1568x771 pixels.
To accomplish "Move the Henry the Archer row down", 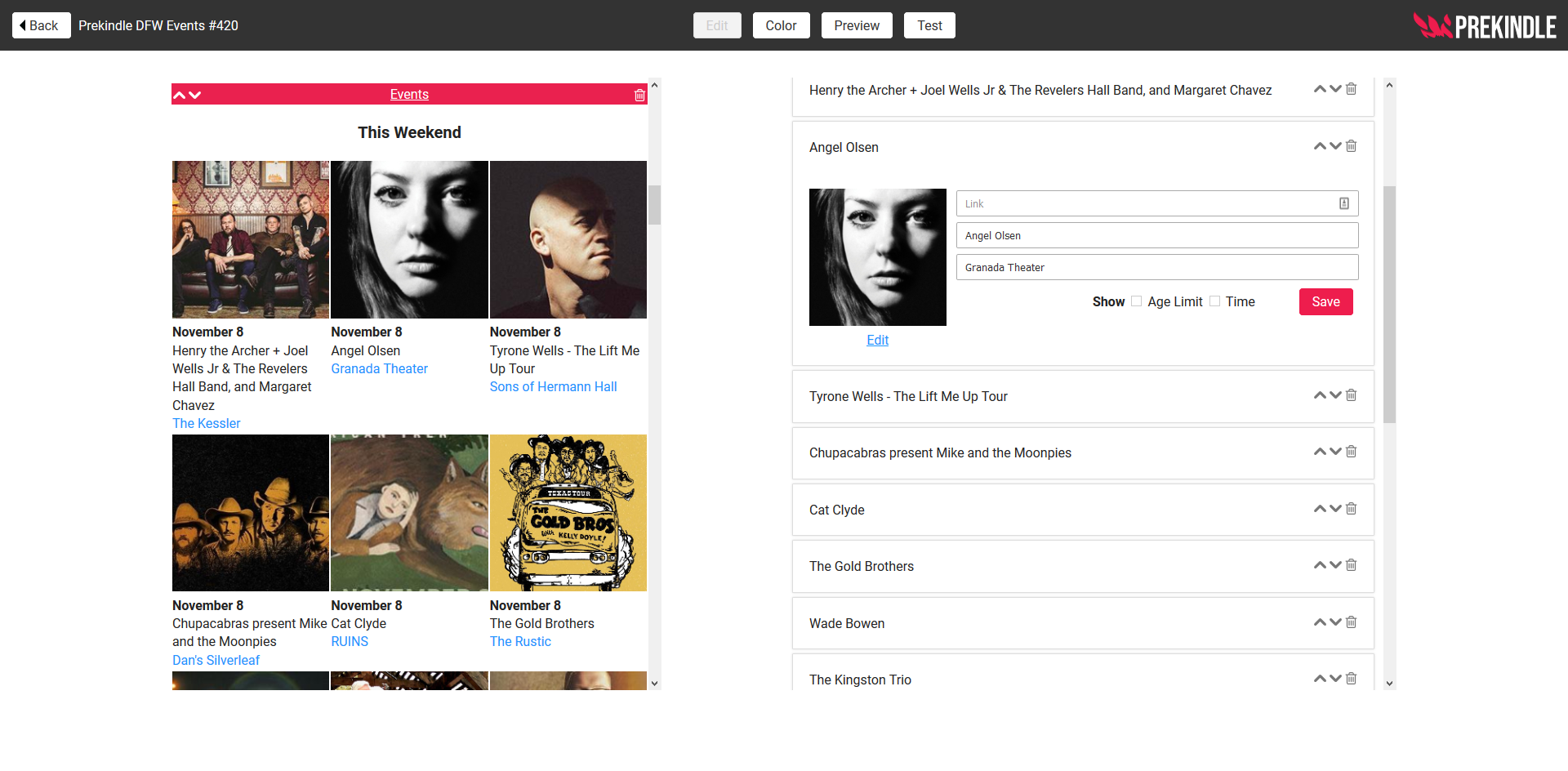I will coord(1335,89).
